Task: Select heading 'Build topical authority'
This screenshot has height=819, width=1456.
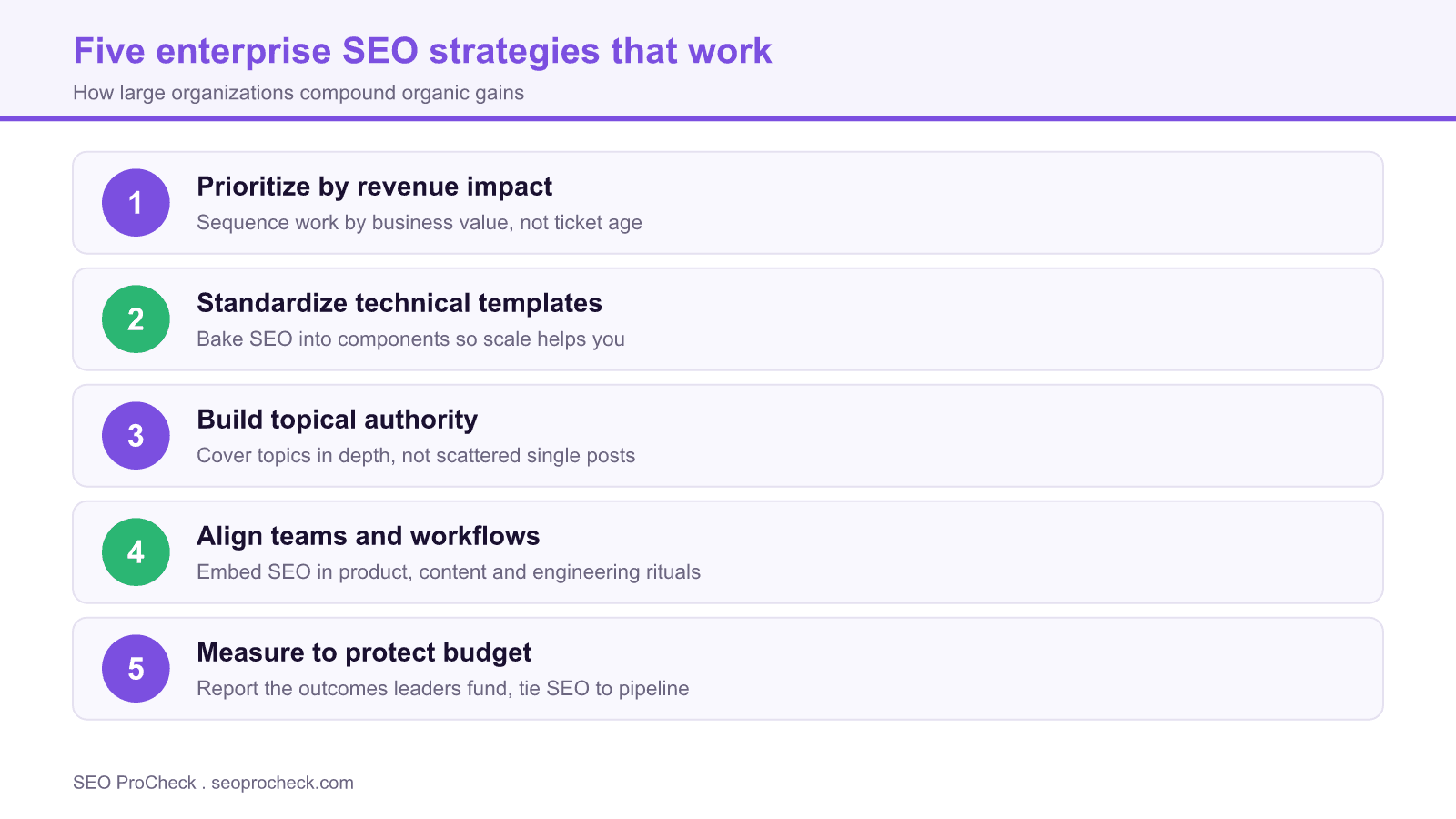Action: pos(337,420)
